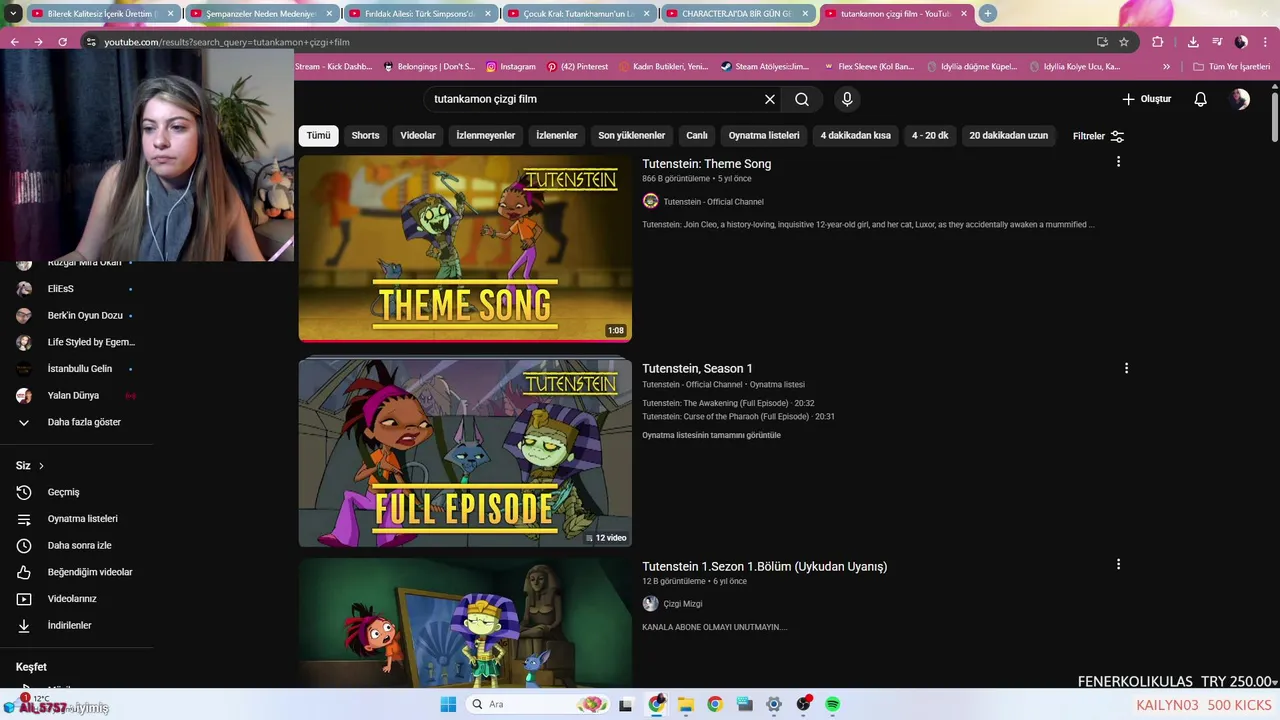Click the magnifier search button
Screen dimensions: 1280x720
point(802,99)
